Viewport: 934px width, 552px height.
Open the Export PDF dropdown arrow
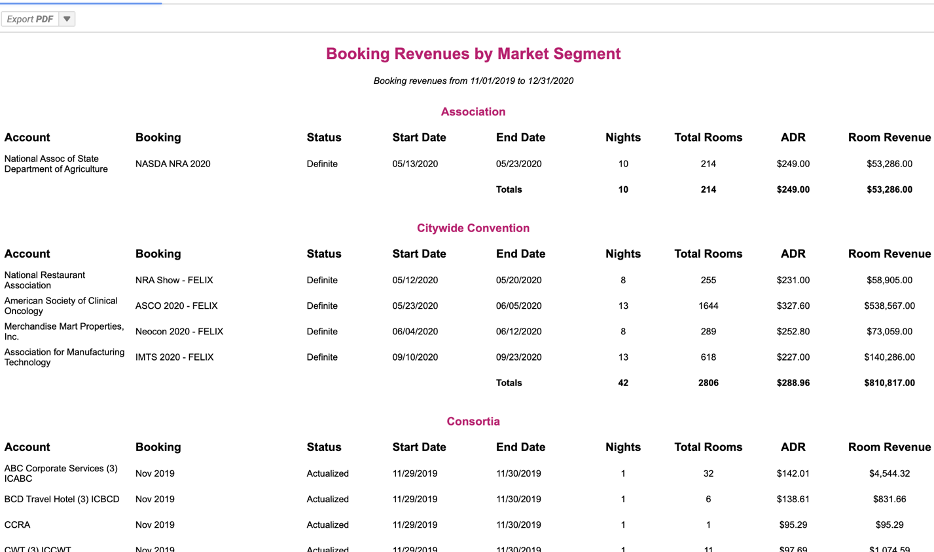(67, 19)
